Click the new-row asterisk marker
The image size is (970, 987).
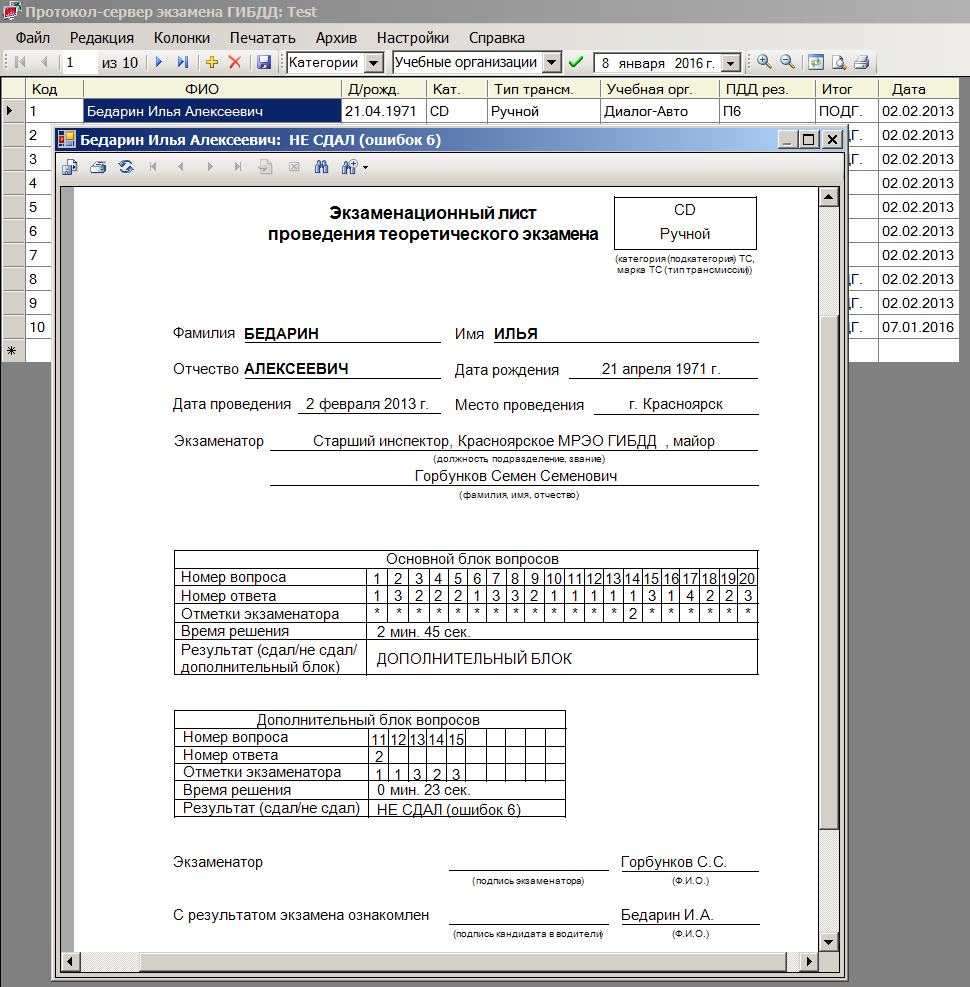tap(12, 351)
